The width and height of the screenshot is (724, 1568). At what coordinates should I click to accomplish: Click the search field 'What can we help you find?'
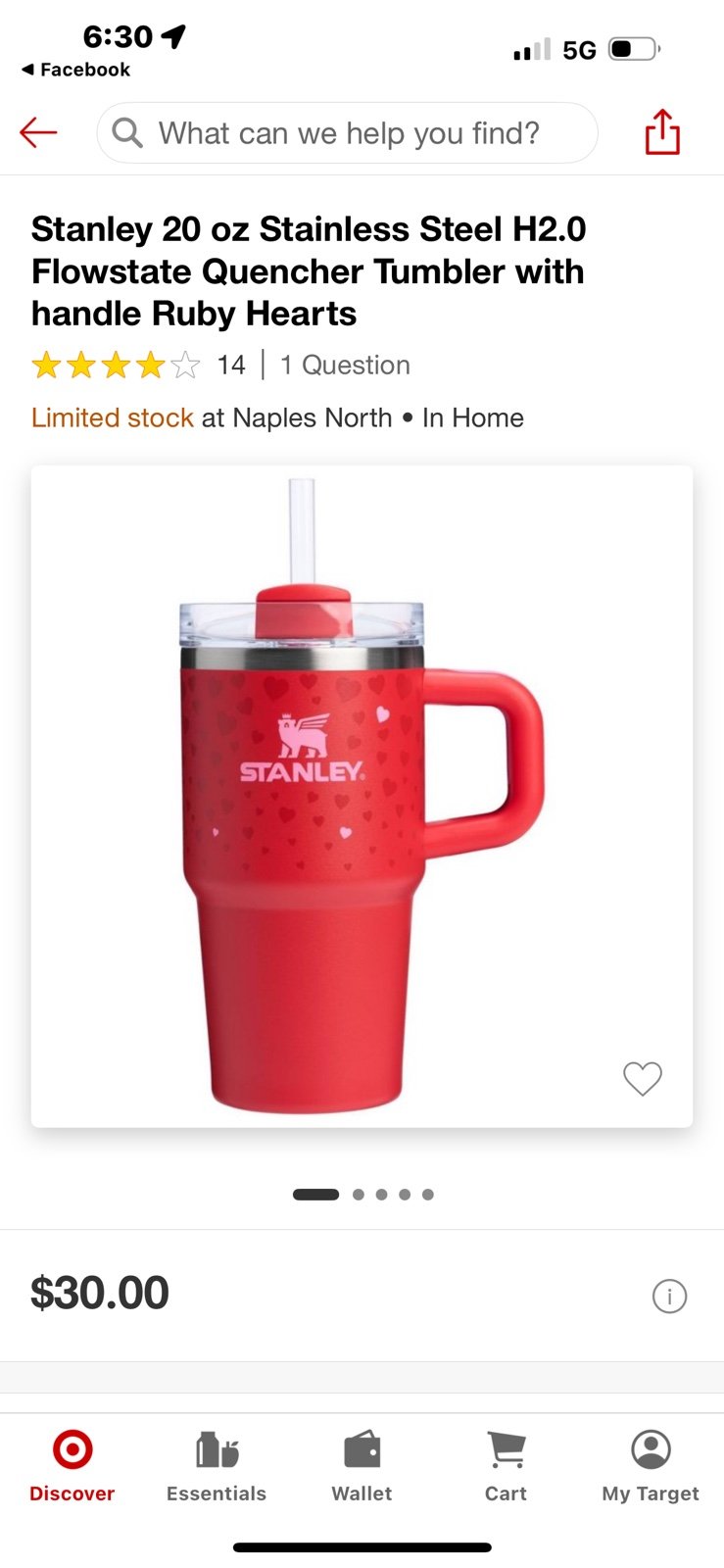[347, 132]
